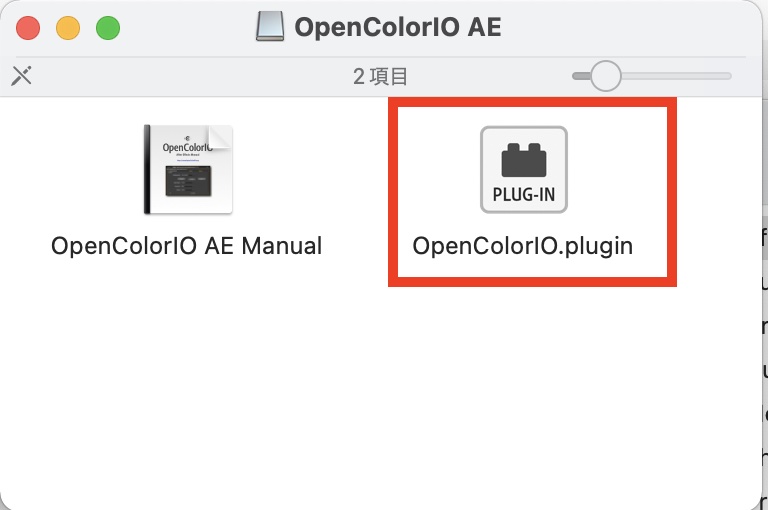Select the OpenColorIO AE Manual document icon

(188, 170)
